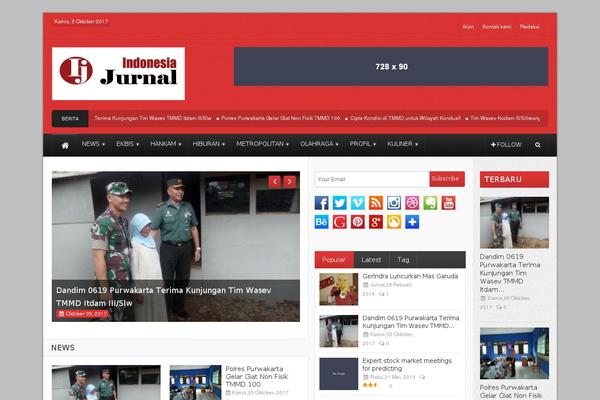
Task: Open the Twitter social icon
Action: (x=339, y=203)
